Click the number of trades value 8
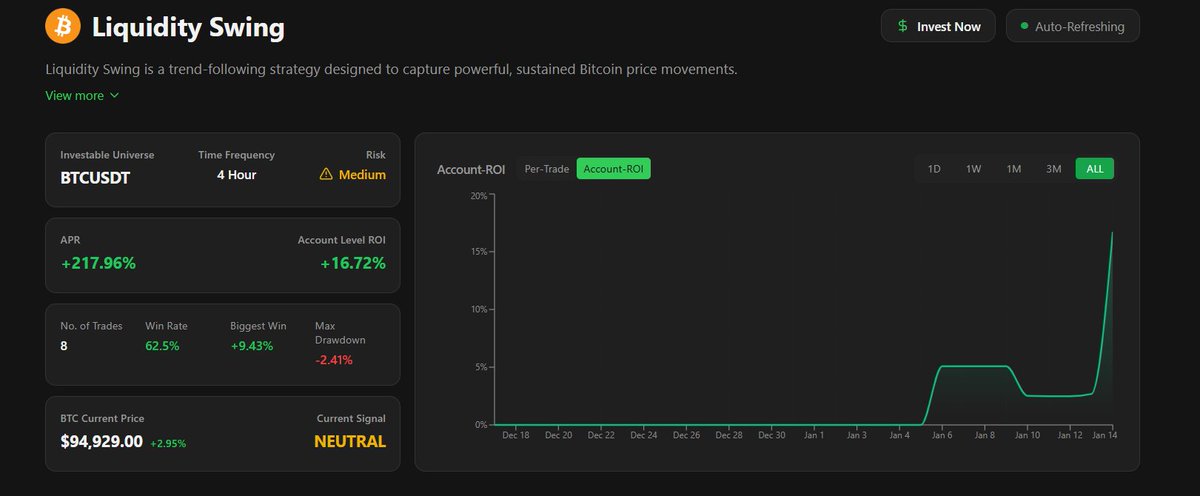The height and width of the screenshot is (496, 1200). [x=64, y=346]
